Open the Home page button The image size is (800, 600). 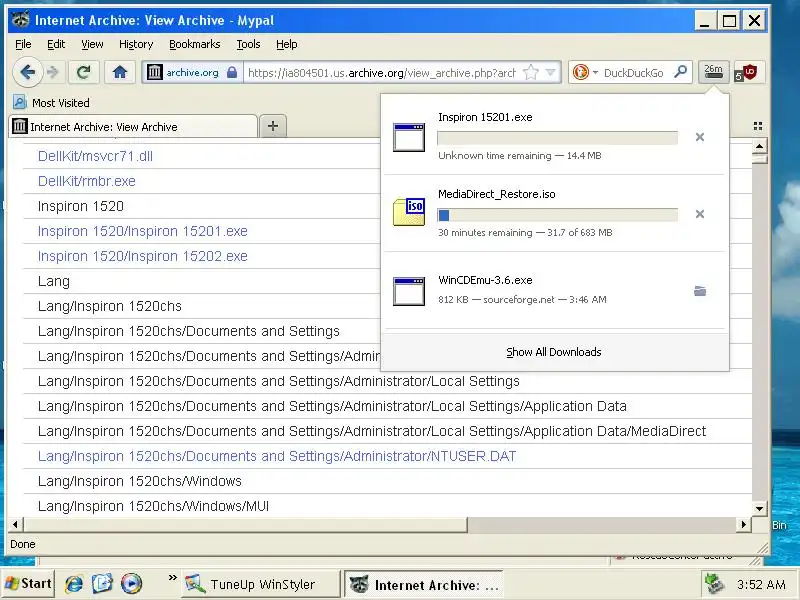click(x=120, y=72)
